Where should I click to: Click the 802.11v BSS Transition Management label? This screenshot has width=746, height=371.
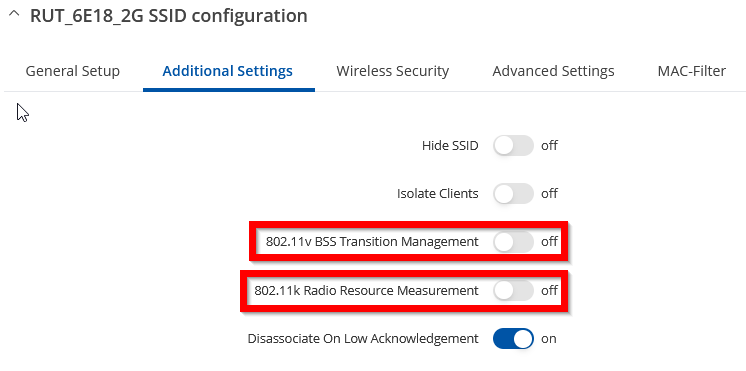pos(372,242)
